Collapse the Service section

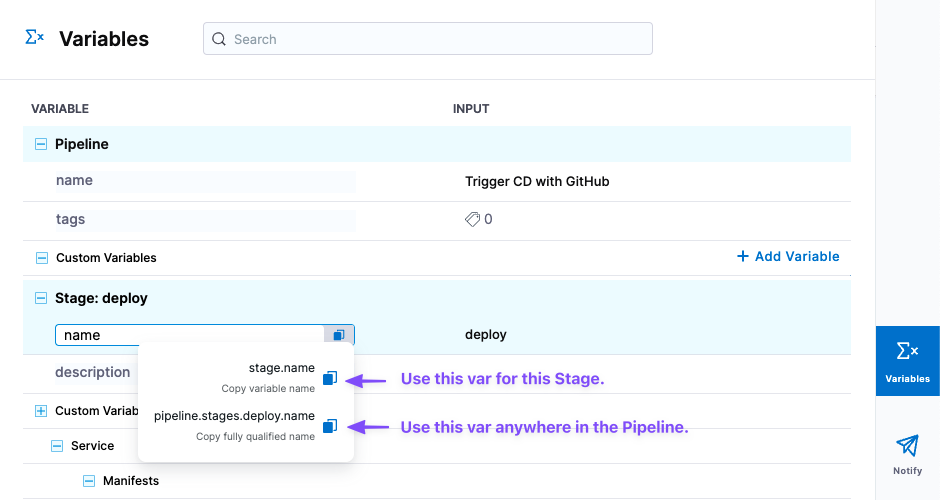point(57,446)
